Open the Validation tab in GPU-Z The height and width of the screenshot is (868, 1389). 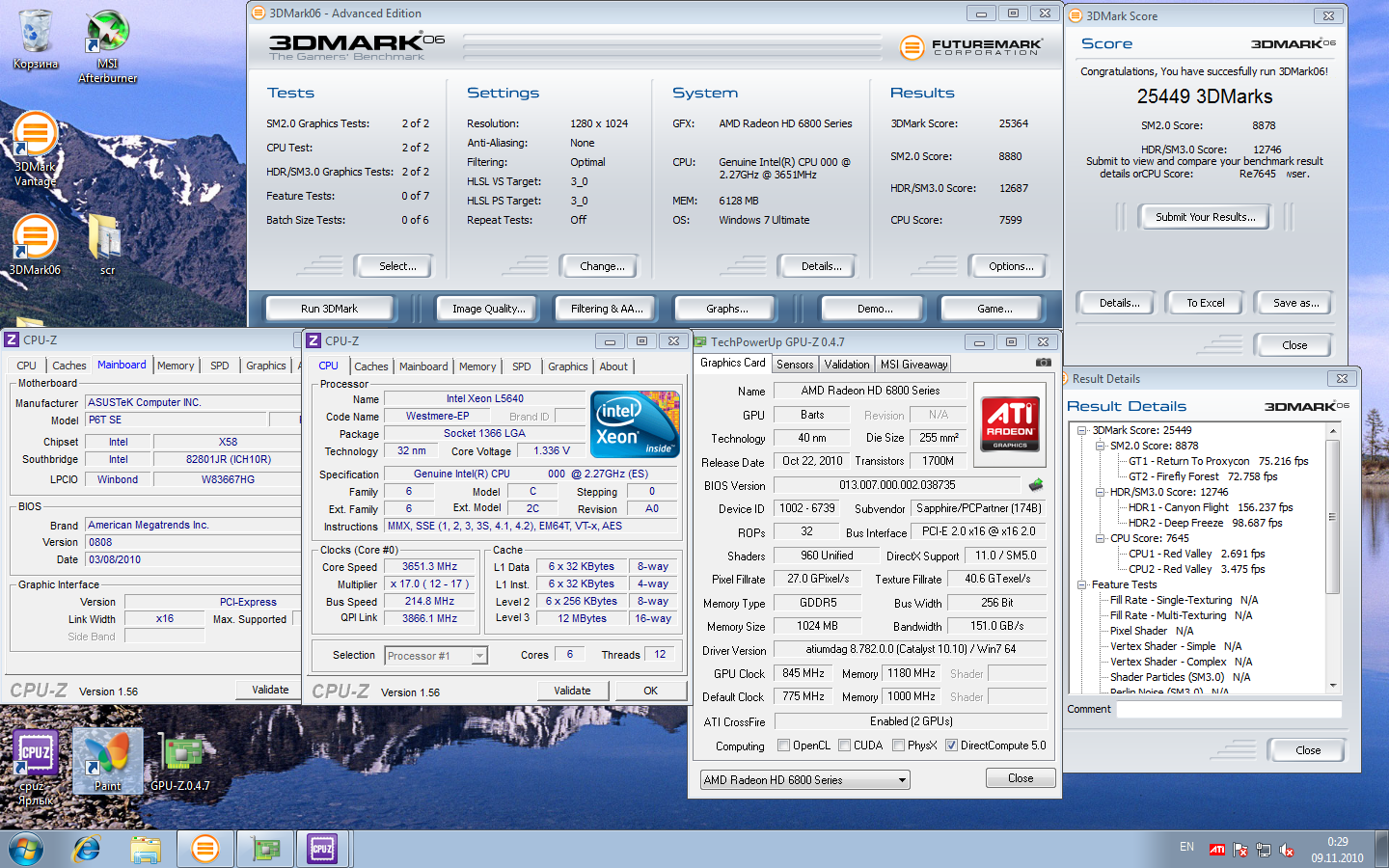pos(847,365)
